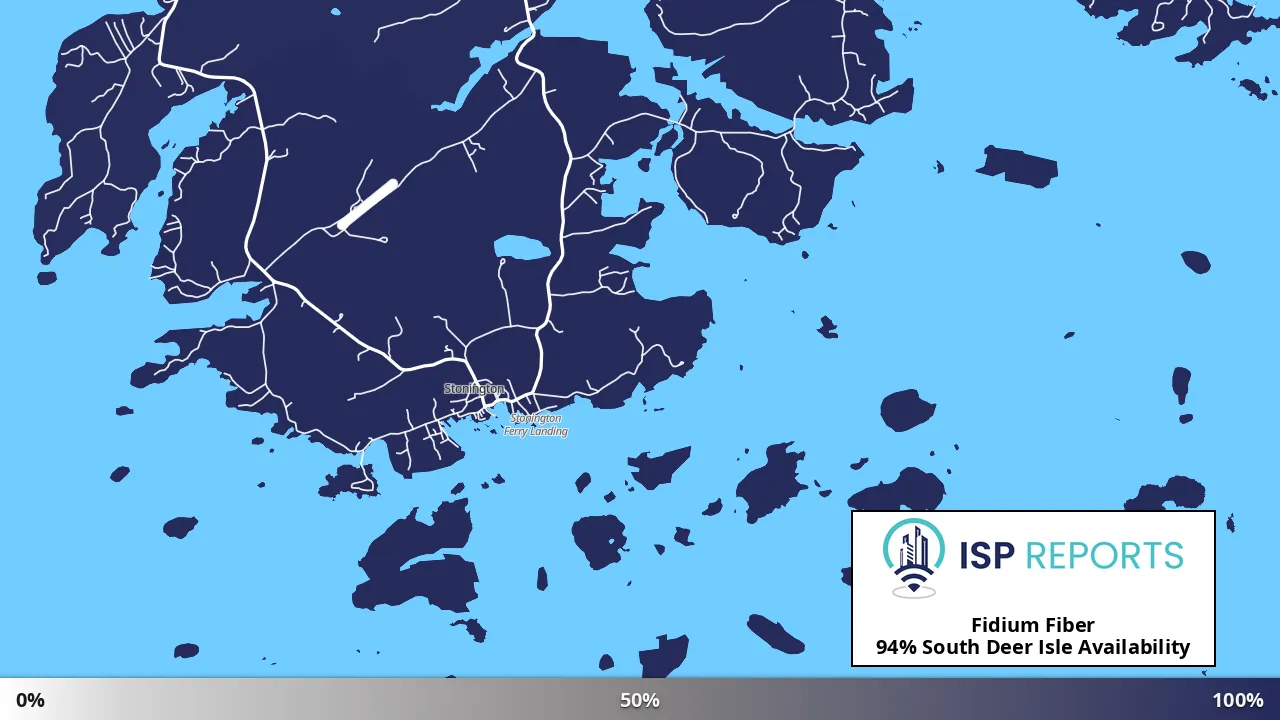Click the 50% legend label
Screen dimensions: 1280x720
pos(640,700)
